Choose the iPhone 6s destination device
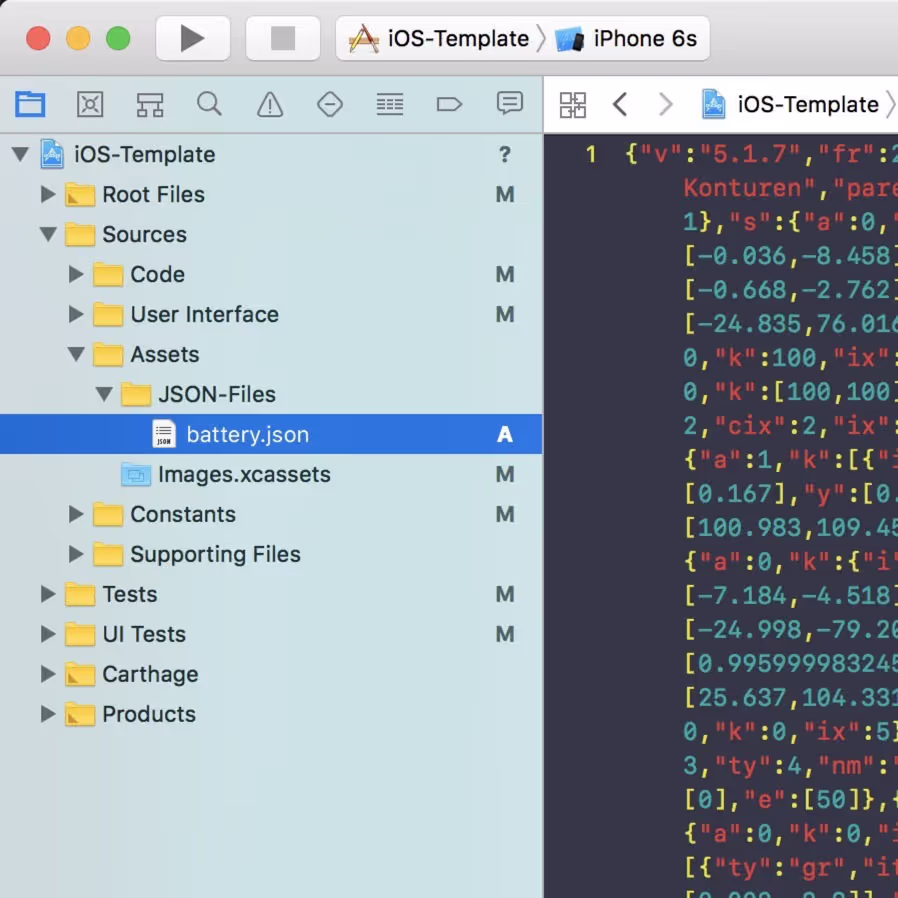The height and width of the screenshot is (898, 898). pyautogui.click(x=626, y=38)
